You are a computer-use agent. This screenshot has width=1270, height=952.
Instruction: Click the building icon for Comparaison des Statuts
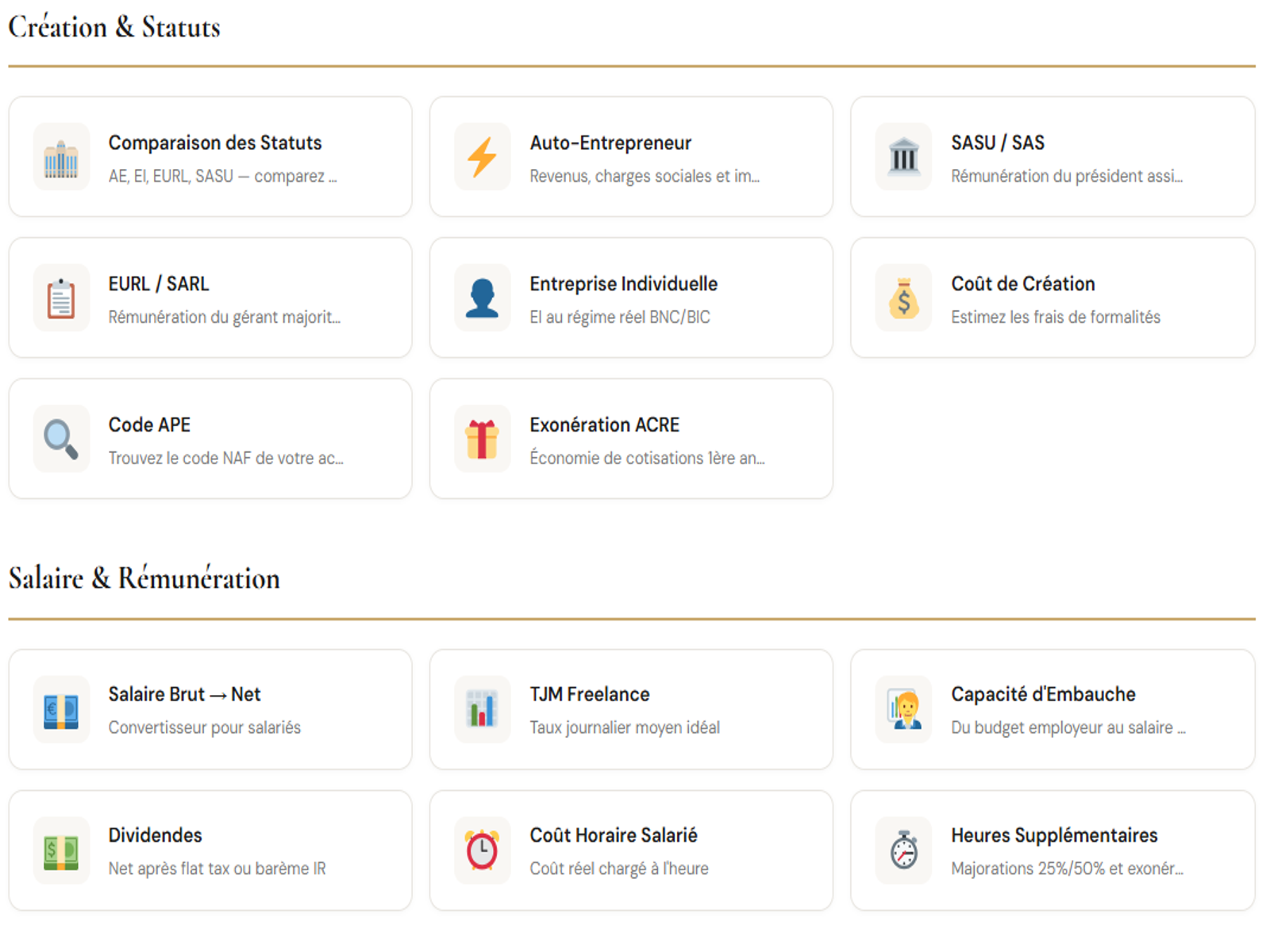tap(60, 156)
